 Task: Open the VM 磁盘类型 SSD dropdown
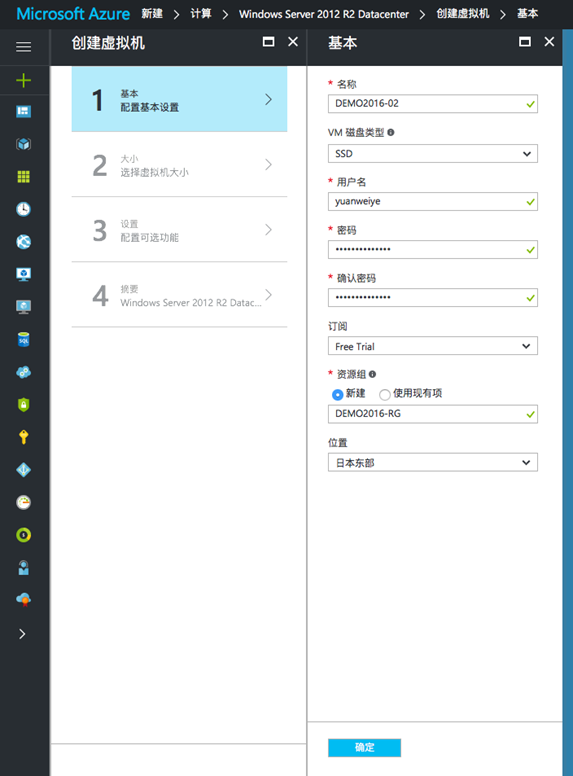coord(432,153)
